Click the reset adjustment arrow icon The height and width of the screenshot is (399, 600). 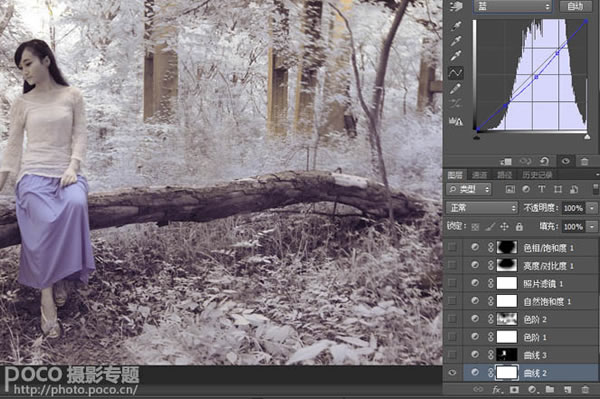click(x=545, y=161)
